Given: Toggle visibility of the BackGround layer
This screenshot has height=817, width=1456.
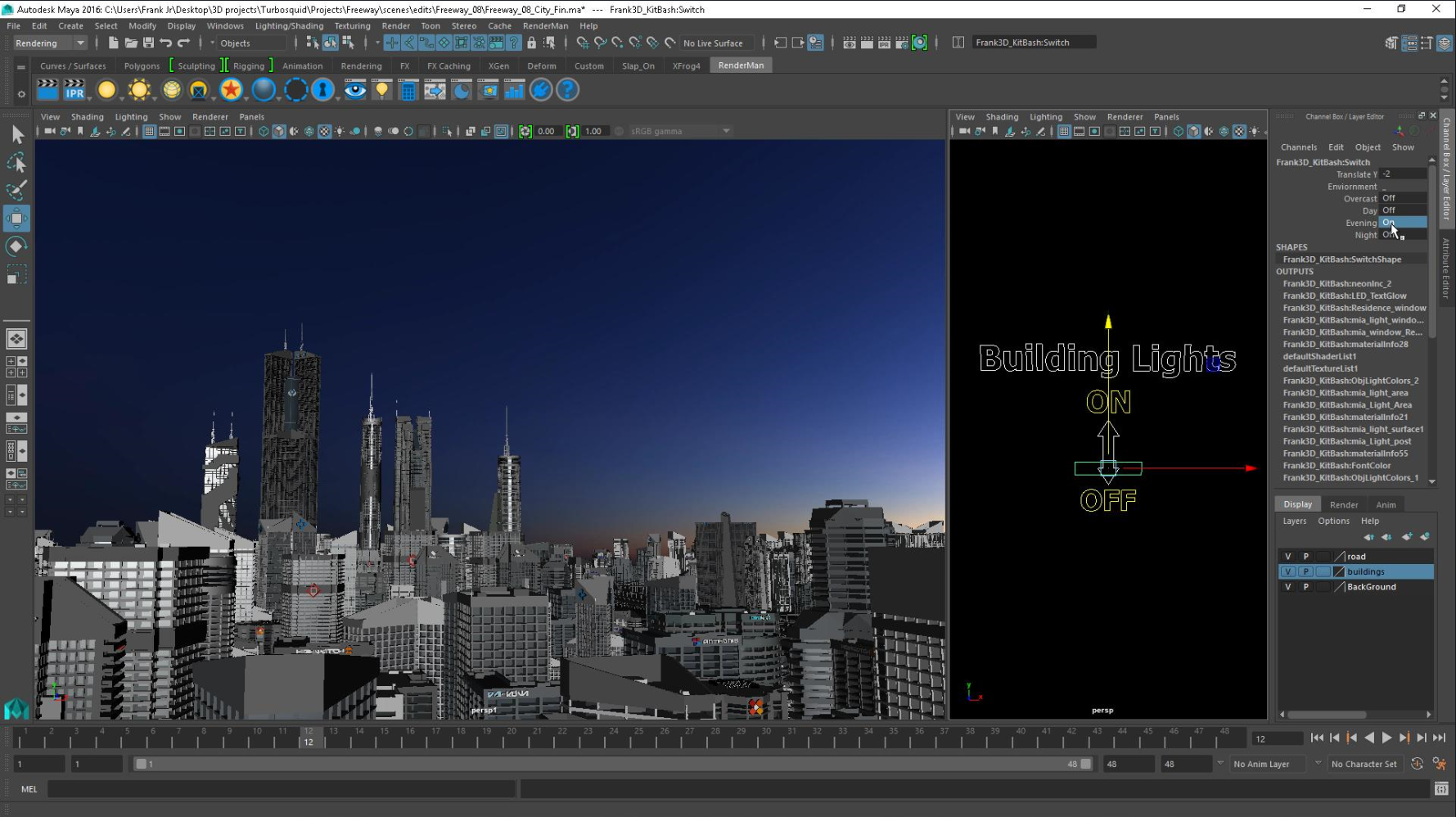Looking at the screenshot, I should [1287, 587].
